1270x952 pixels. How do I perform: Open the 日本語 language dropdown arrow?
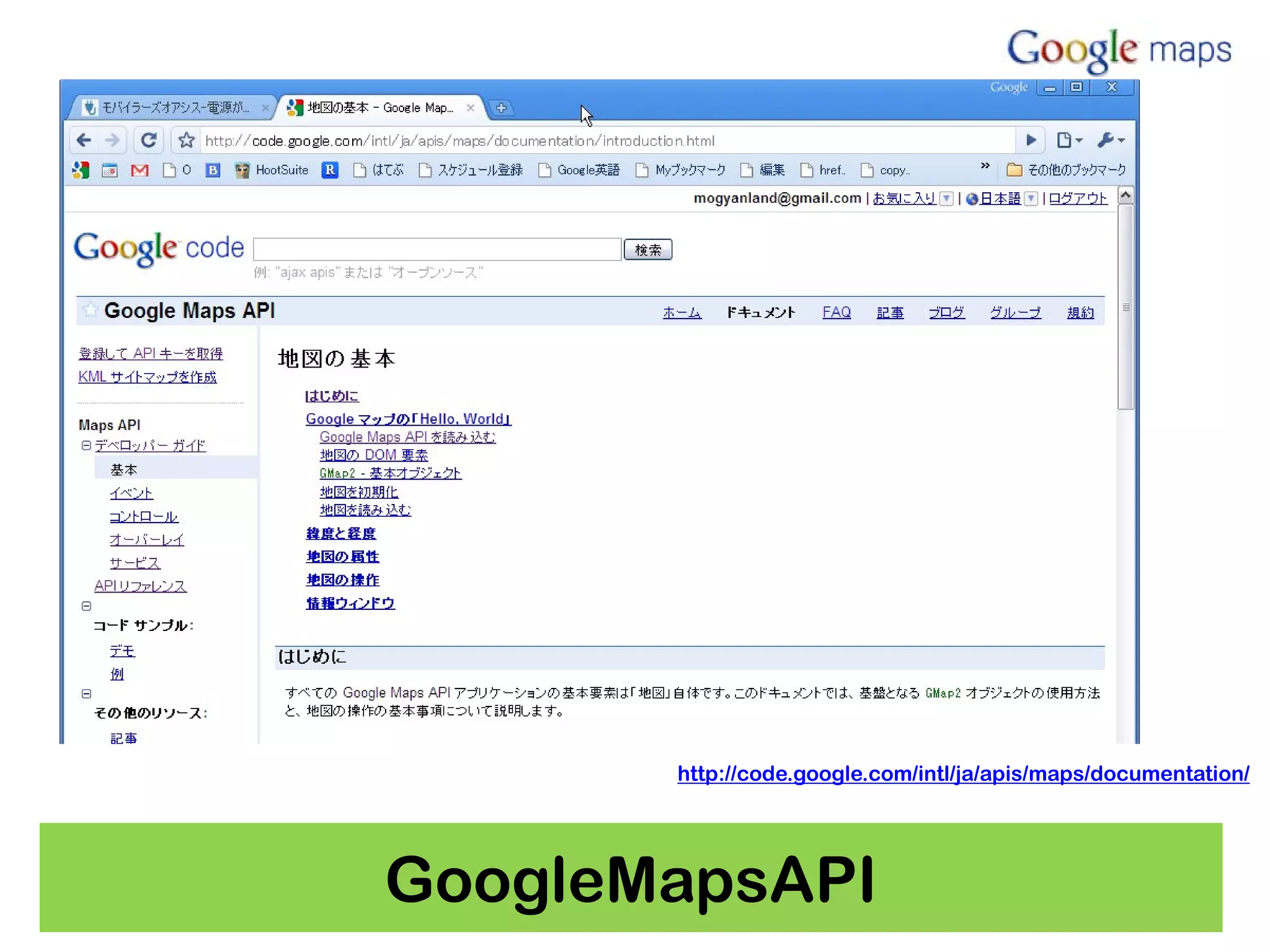pyautogui.click(x=1031, y=198)
